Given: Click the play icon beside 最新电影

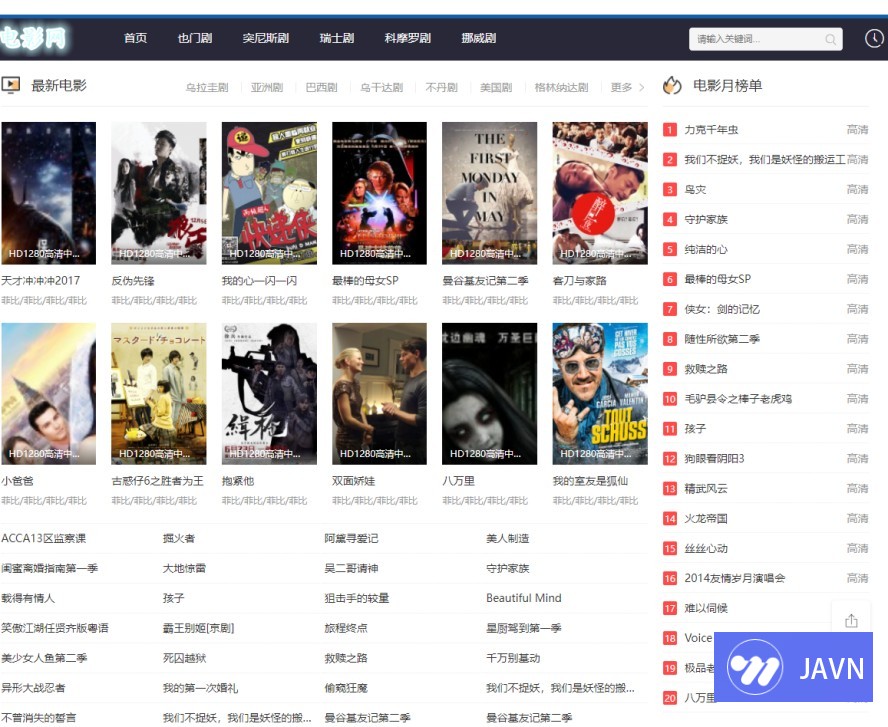Looking at the screenshot, I should pyautogui.click(x=11, y=86).
